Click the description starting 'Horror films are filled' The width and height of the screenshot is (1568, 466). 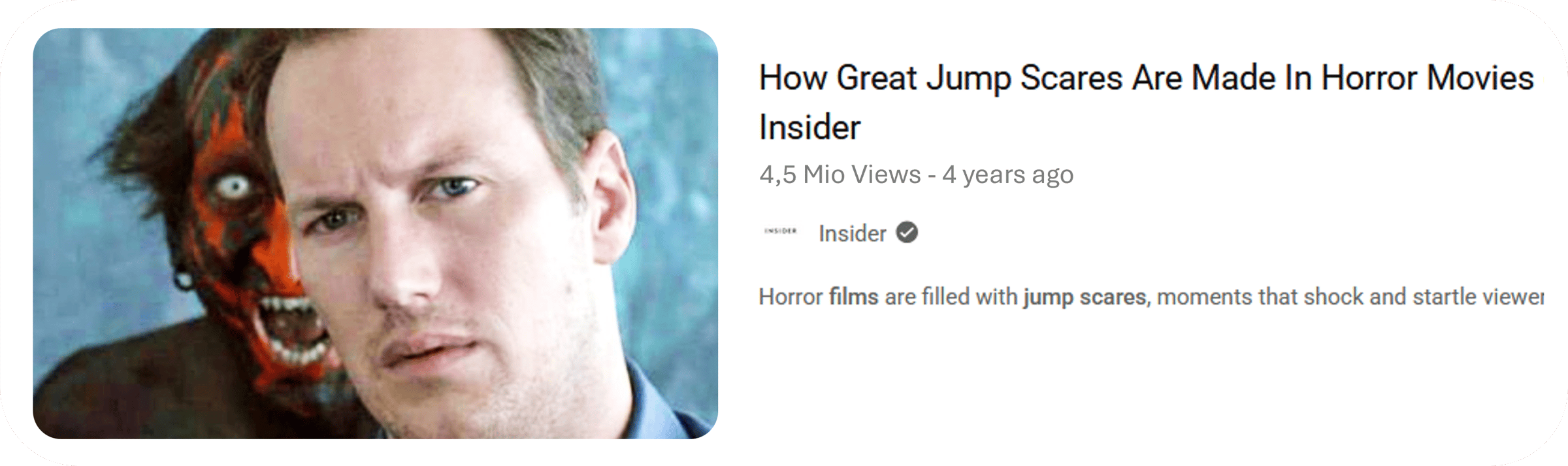[x=1151, y=297]
